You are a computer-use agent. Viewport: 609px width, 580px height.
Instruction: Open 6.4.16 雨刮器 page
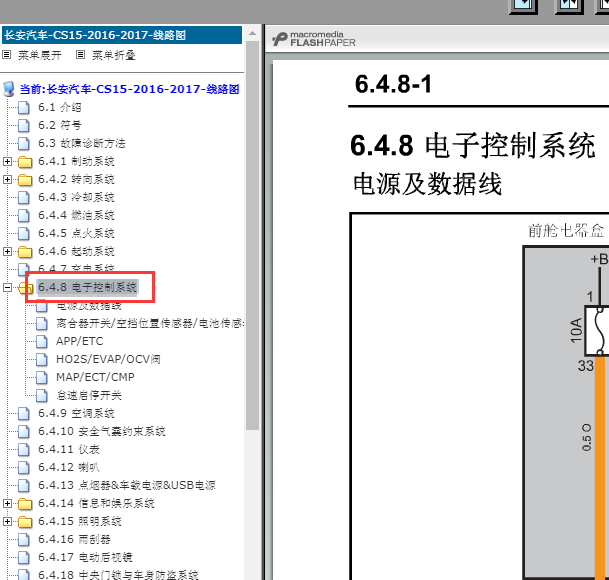(x=75, y=539)
